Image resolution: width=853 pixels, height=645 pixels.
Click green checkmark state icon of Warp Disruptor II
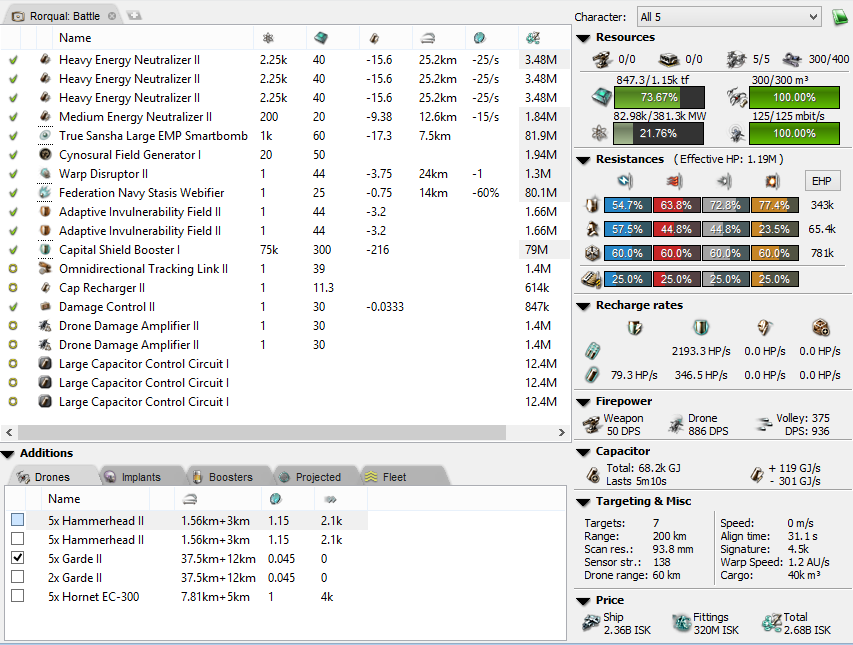14,174
